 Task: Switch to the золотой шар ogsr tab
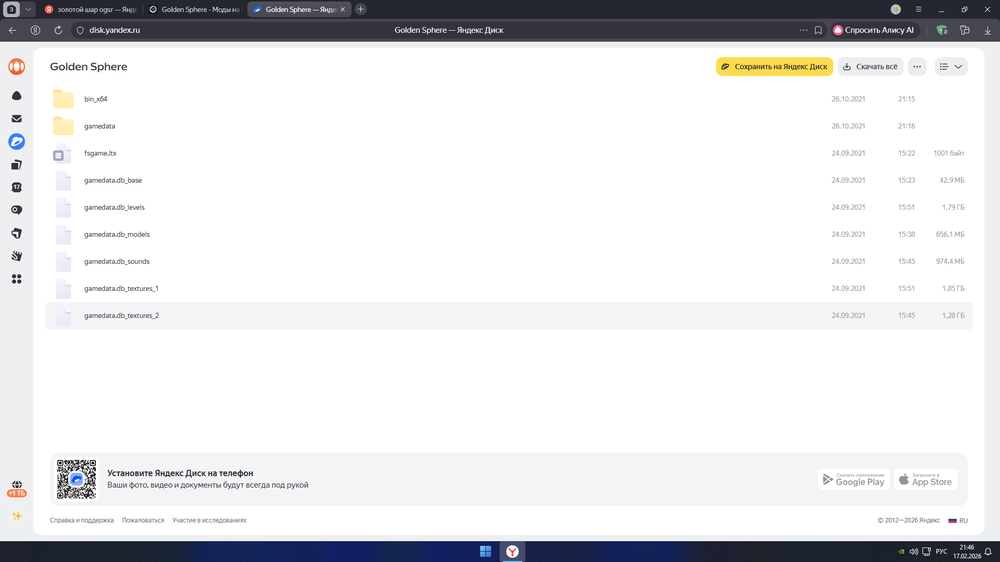tap(91, 10)
